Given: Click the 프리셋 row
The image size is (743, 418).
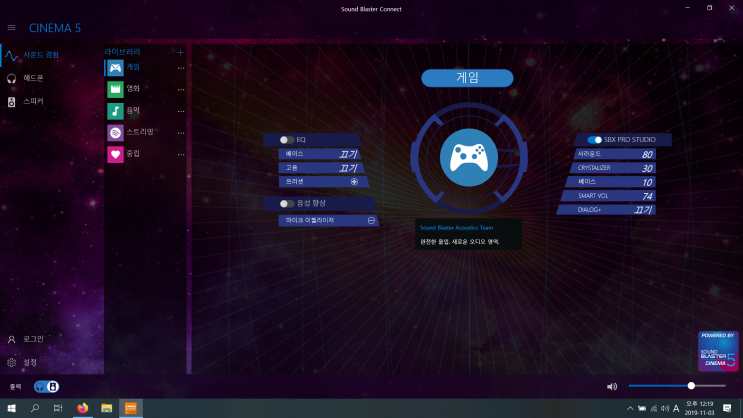Looking at the screenshot, I should pos(324,182).
